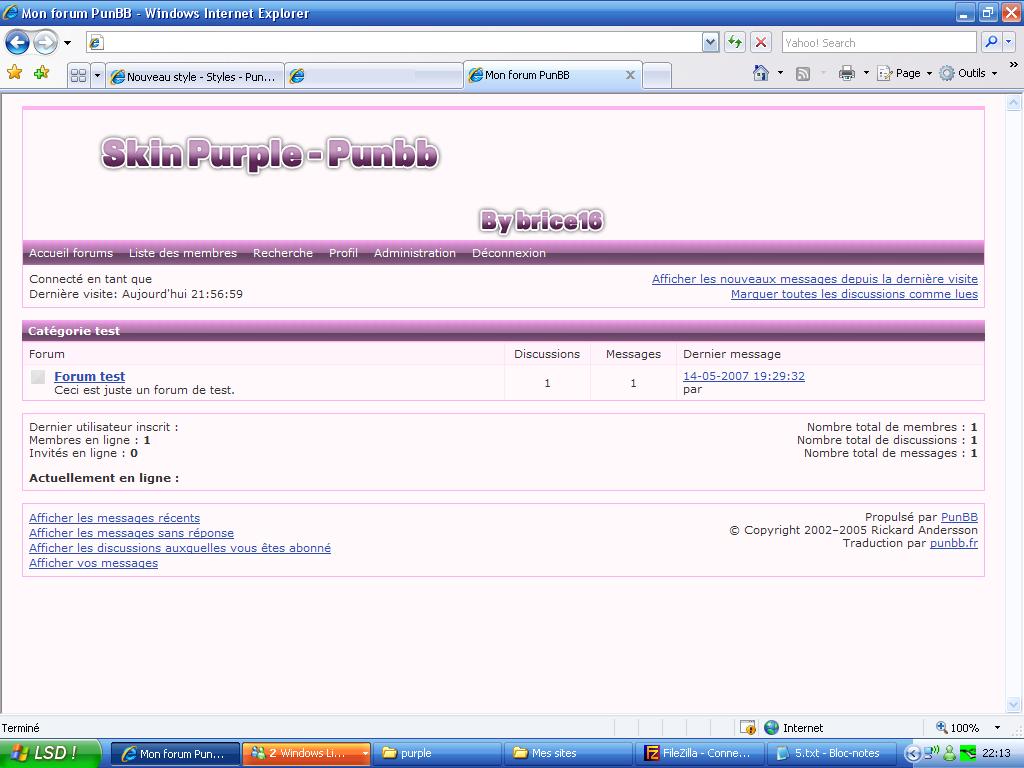Screen dimensions: 1024x768
Task: Click Afficher vos messages
Action: pos(93,563)
